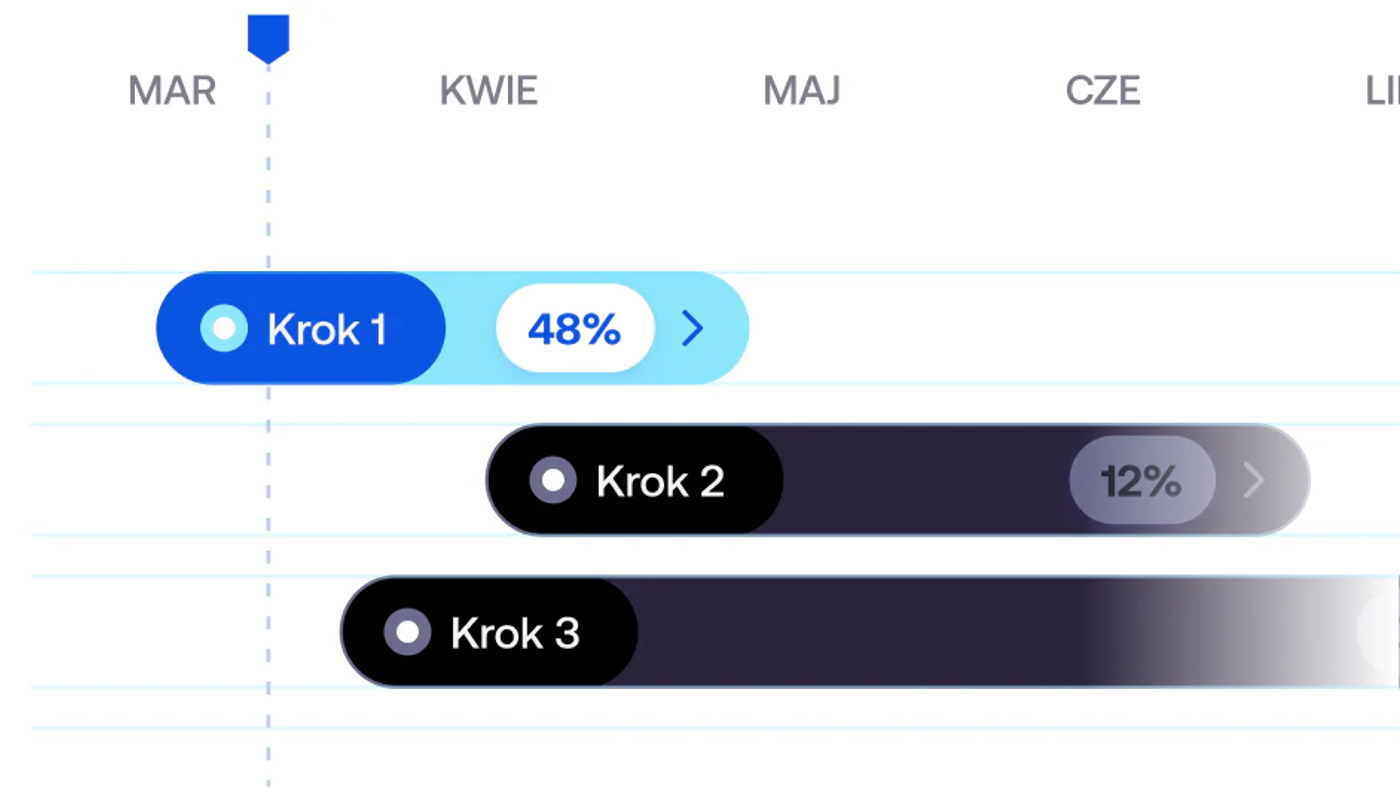Jump to the MAR month header

172,91
